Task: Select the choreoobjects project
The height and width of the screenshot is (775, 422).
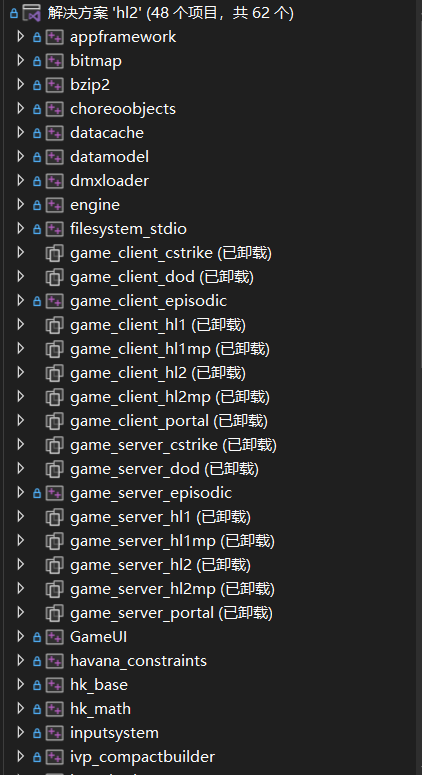Action: 123,109
